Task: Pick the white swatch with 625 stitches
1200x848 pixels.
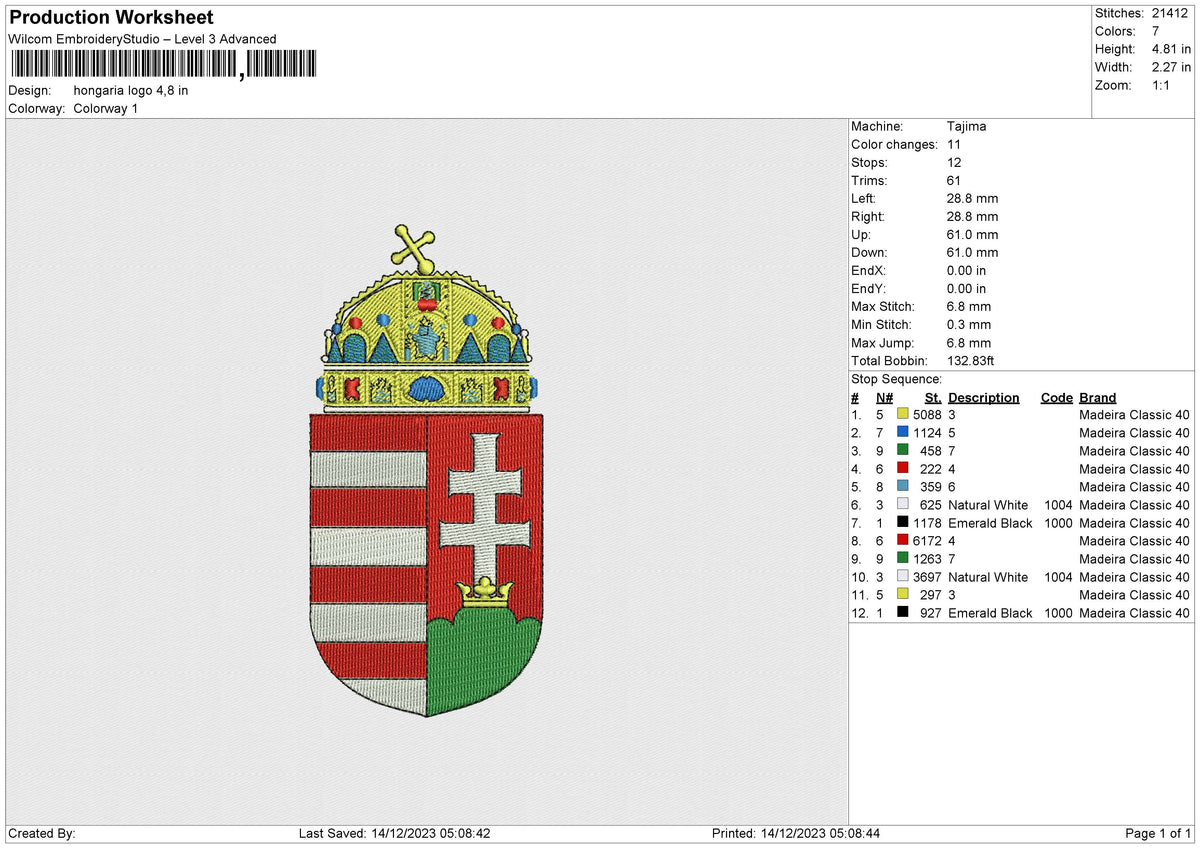Action: 903,504
